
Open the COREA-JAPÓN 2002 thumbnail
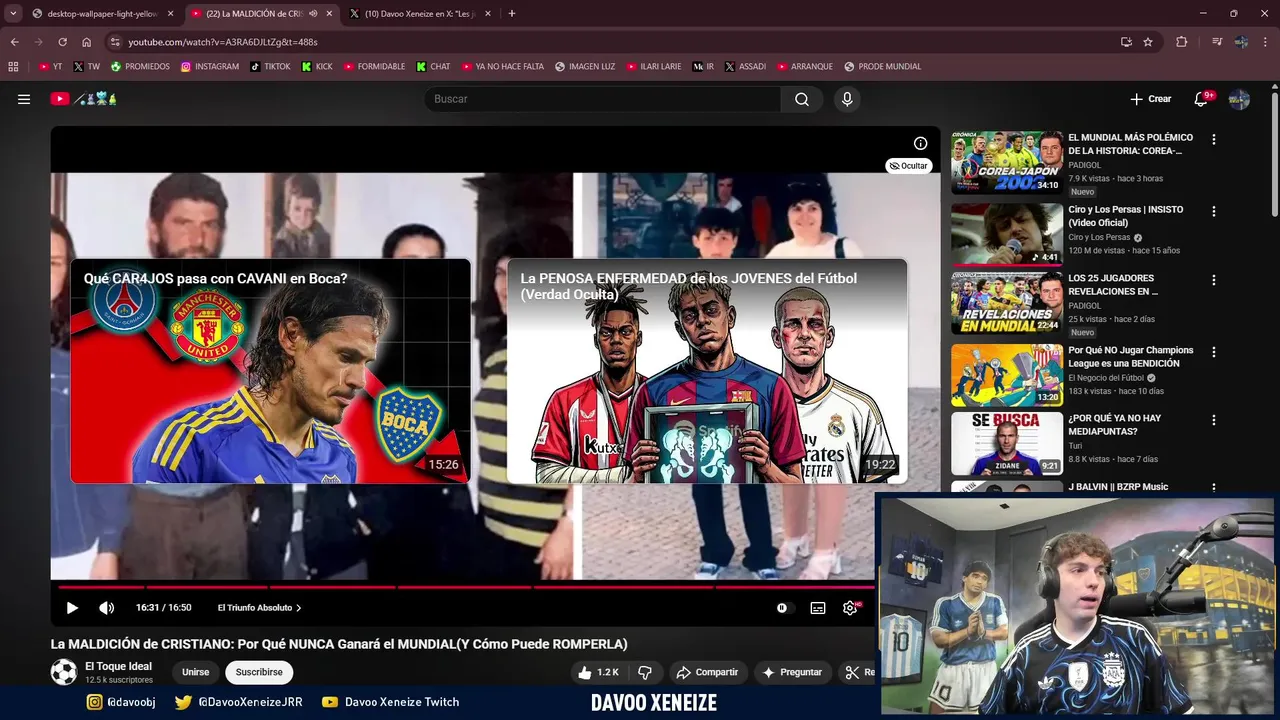(x=1007, y=162)
